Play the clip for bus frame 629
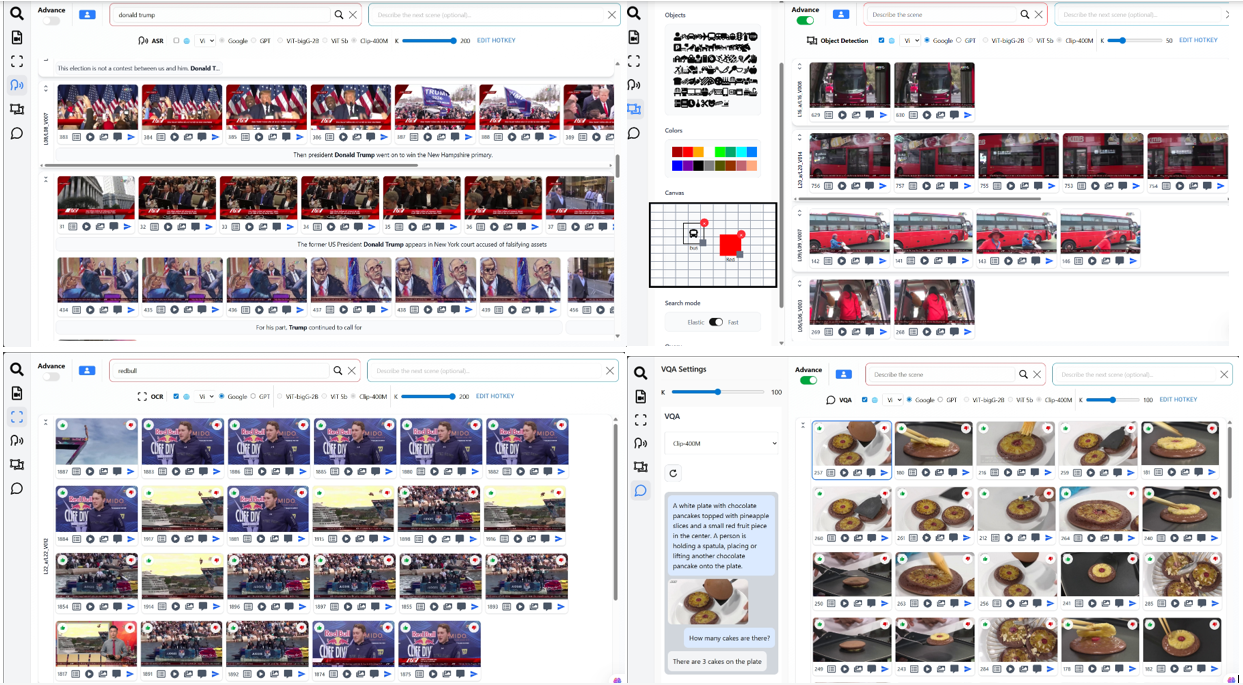Image resolution: width=1243 pixels, height=685 pixels. 842,115
